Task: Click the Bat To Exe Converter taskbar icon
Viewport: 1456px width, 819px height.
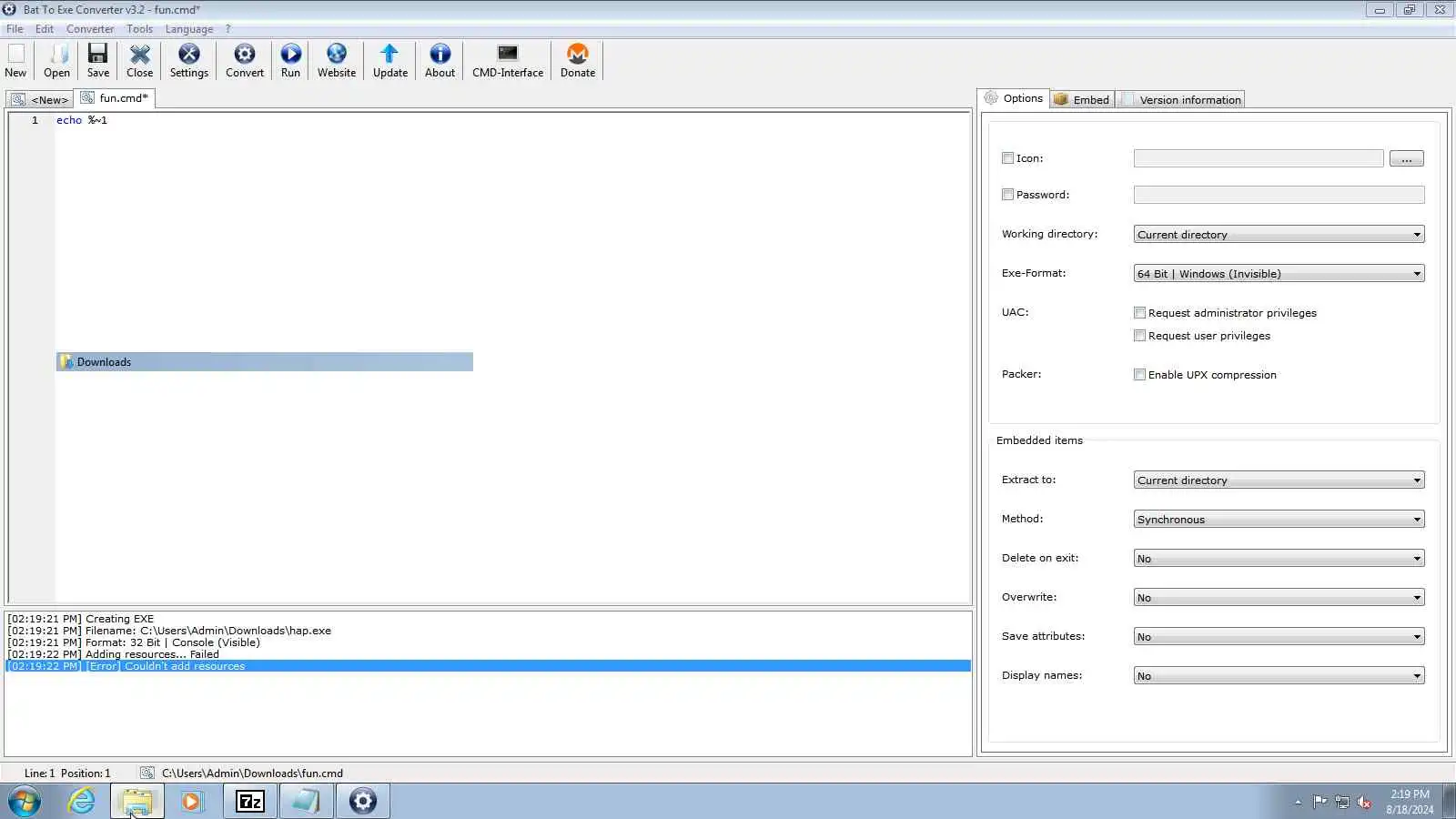Action: pos(362,802)
